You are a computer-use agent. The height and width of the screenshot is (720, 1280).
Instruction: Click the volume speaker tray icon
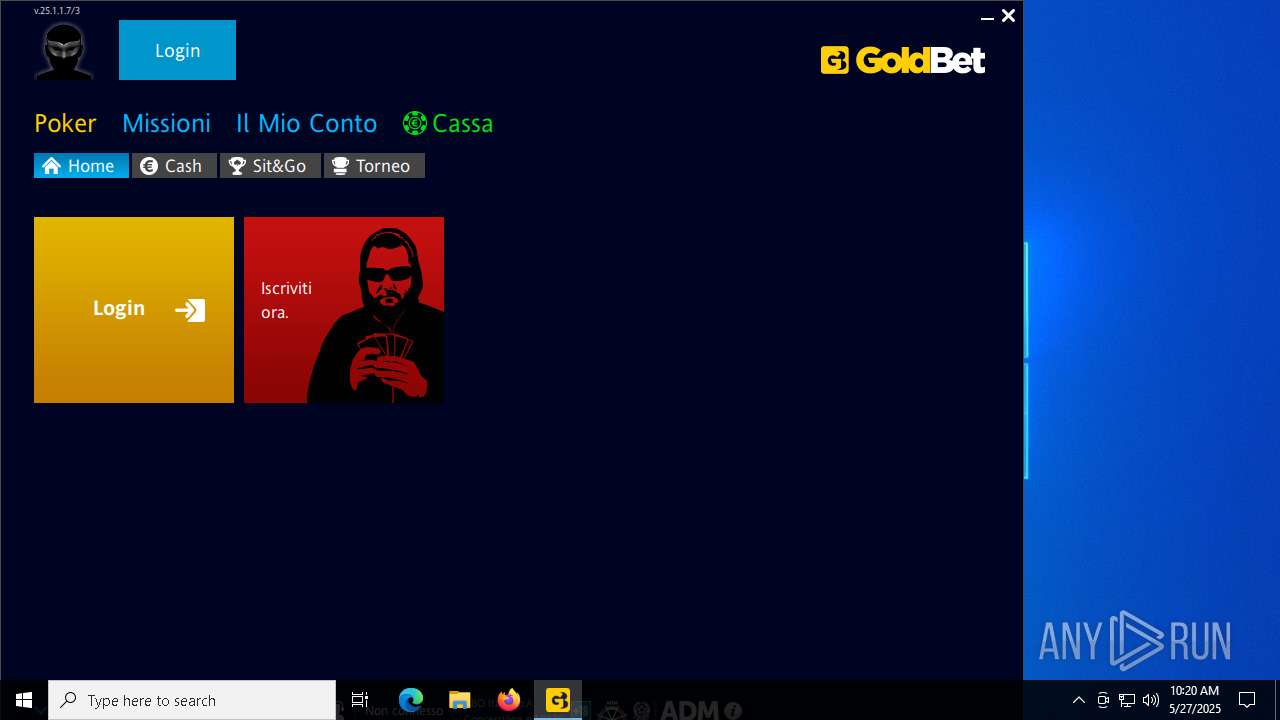1150,700
